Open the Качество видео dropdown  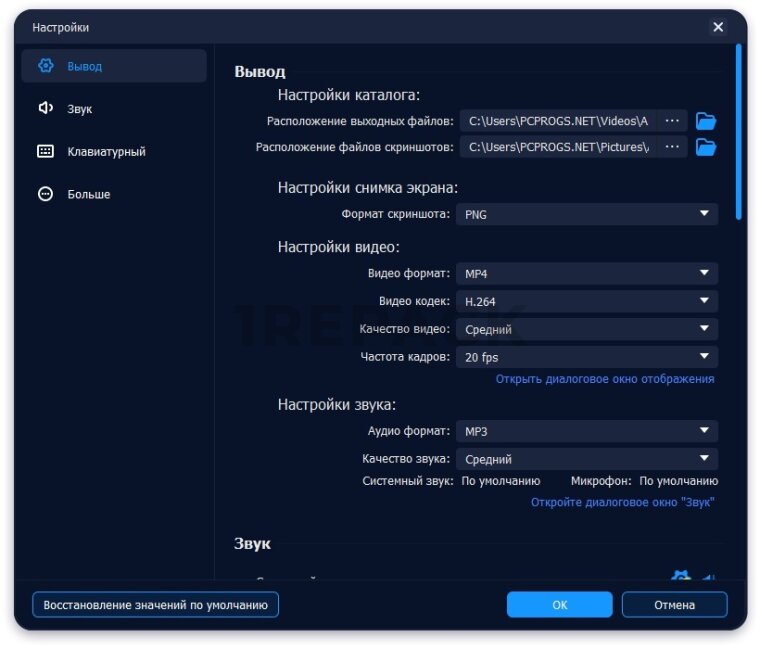pyautogui.click(x=587, y=329)
